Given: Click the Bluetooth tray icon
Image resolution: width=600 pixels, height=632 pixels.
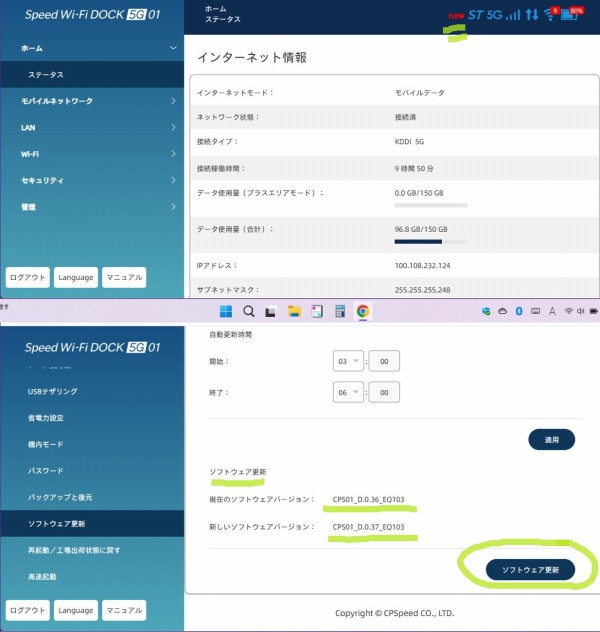Looking at the screenshot, I should tap(519, 311).
